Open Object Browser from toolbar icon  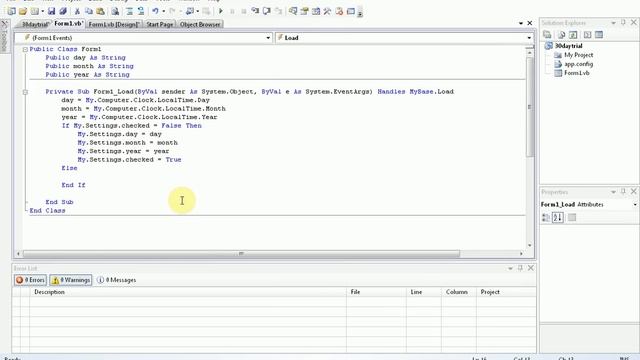(316, 11)
